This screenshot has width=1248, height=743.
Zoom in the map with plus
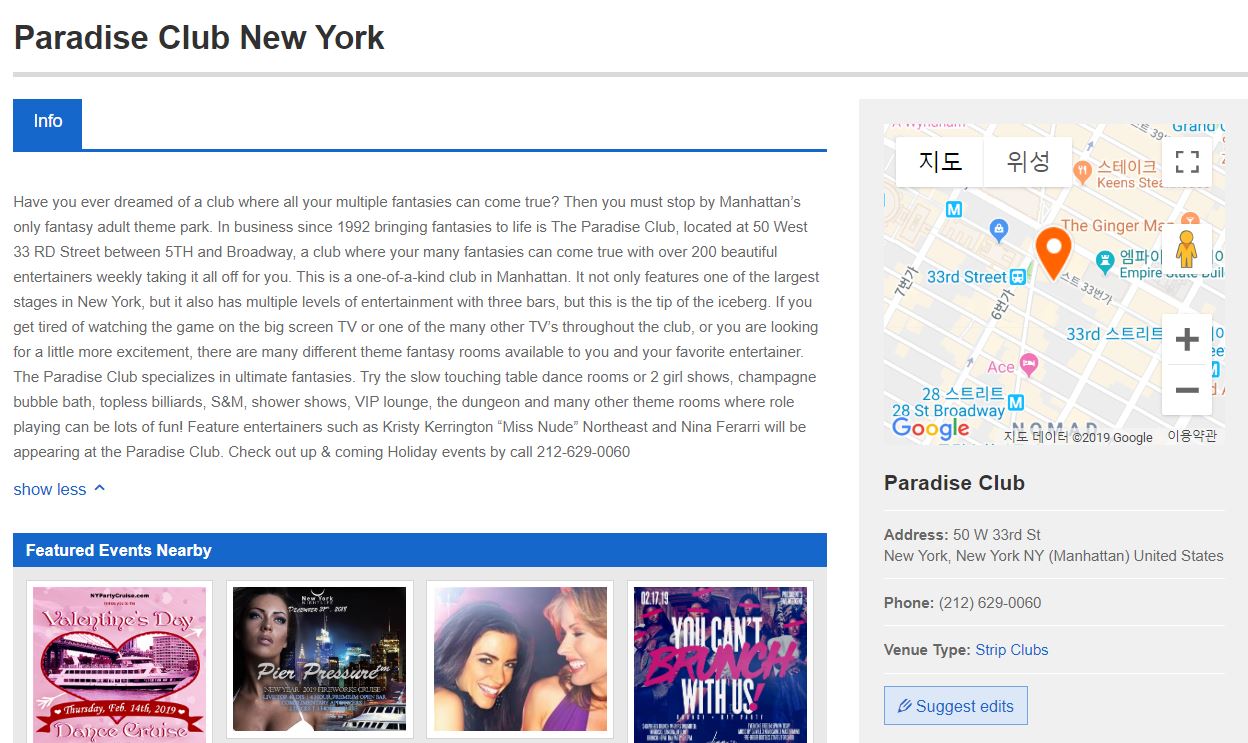coord(1187,340)
